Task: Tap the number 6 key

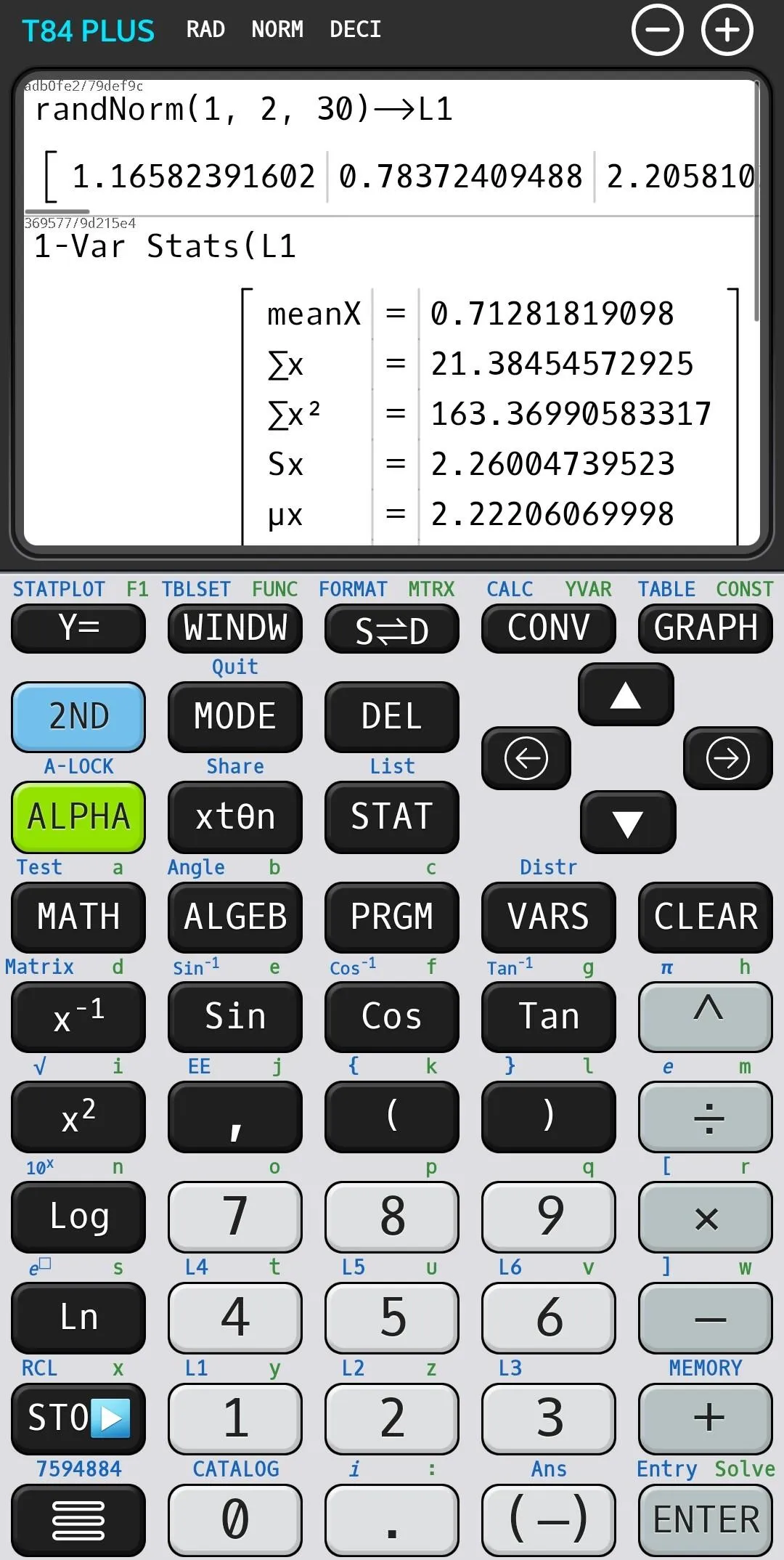Action: [x=549, y=1317]
